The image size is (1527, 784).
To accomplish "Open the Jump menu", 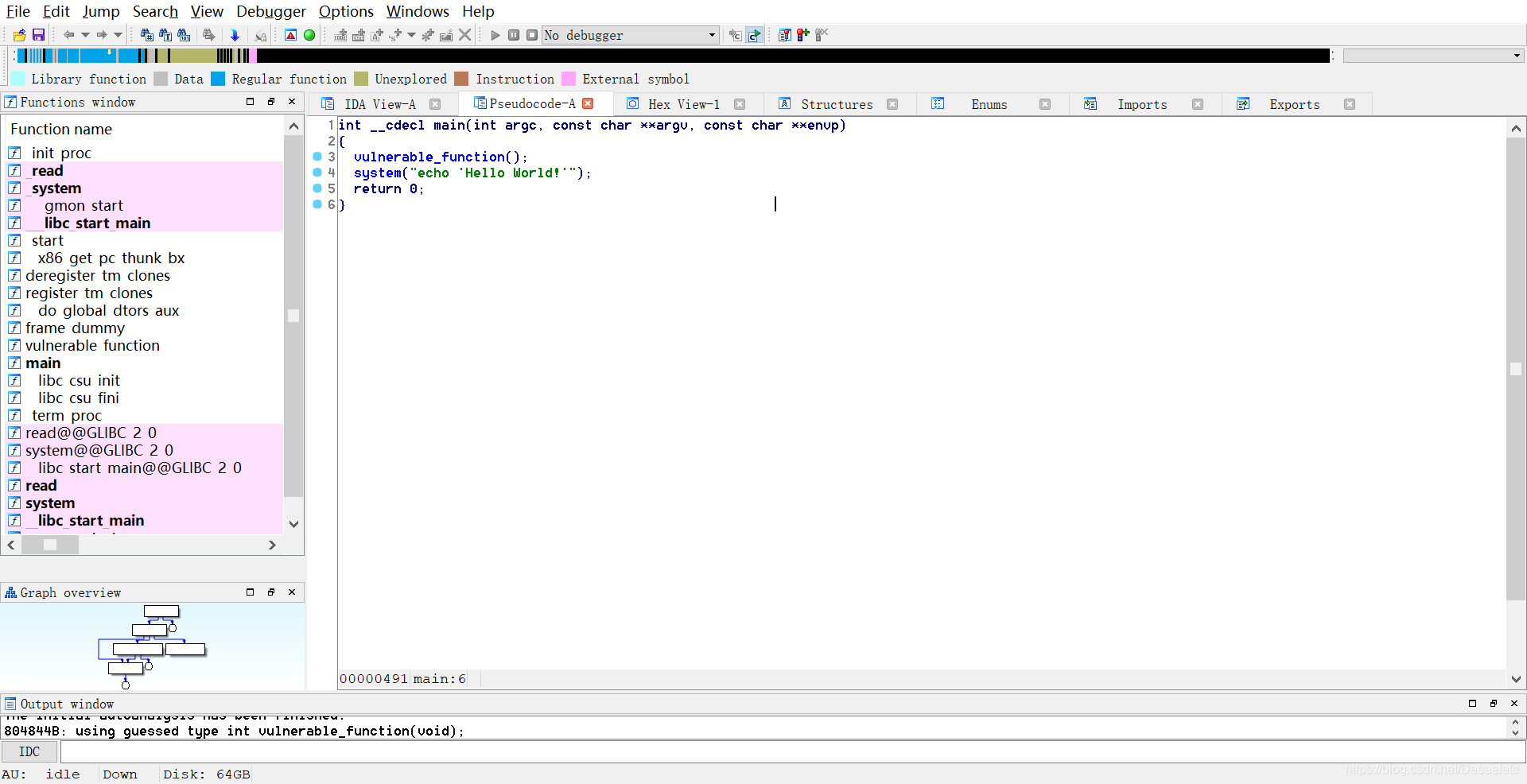I will tap(101, 11).
